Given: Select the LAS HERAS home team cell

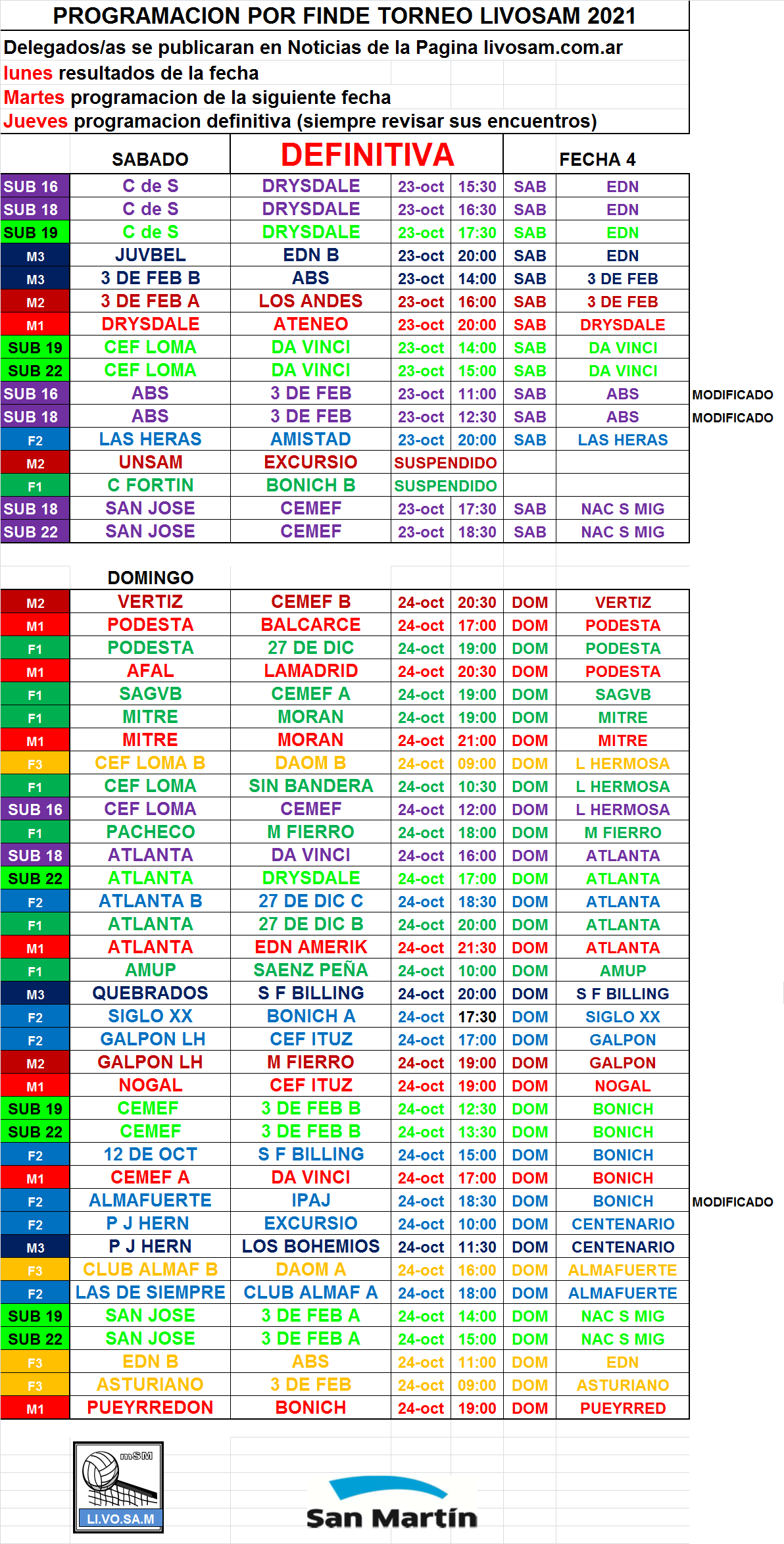Looking at the screenshot, I should [x=150, y=439].
